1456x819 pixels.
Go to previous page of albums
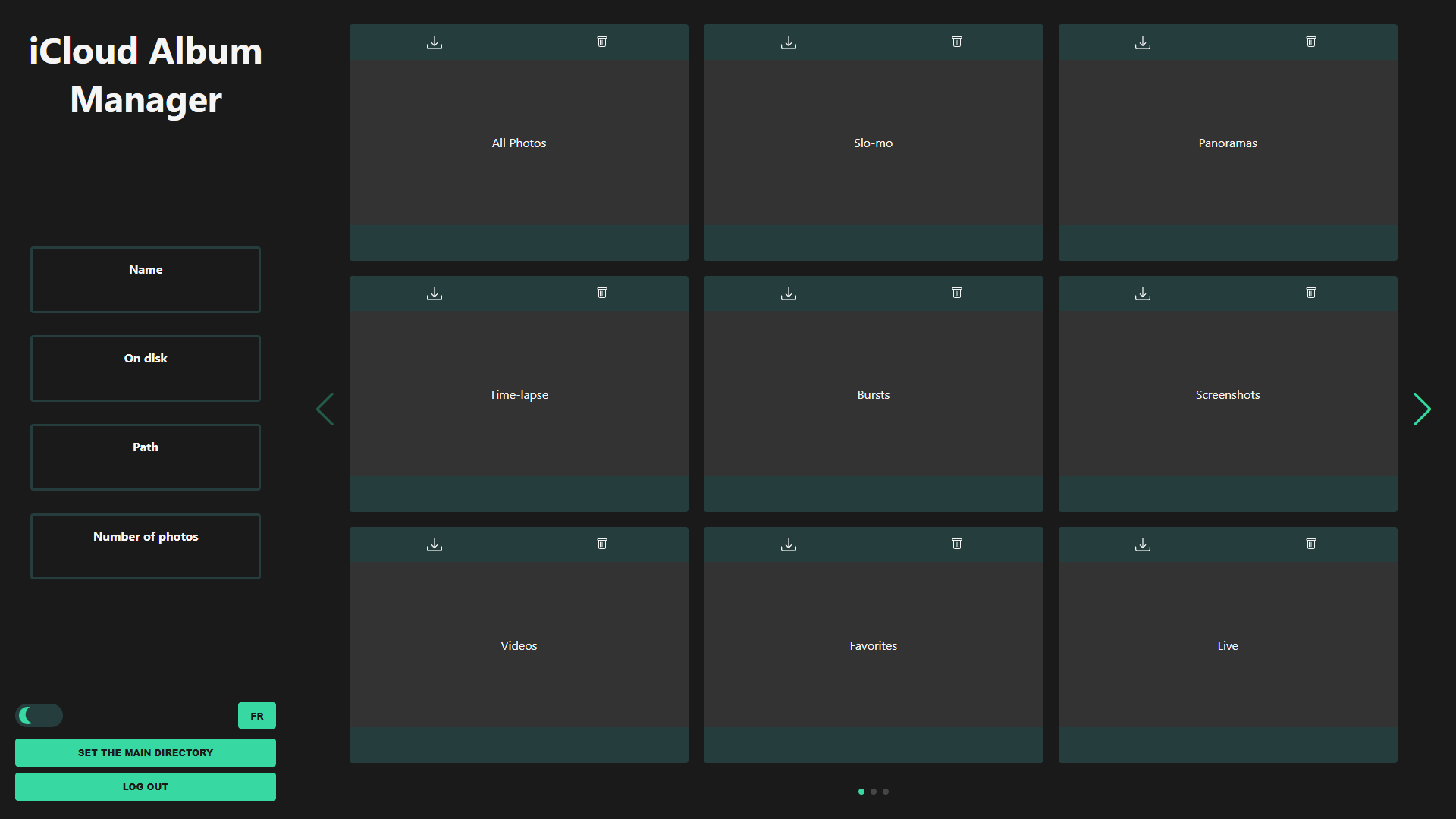[325, 409]
